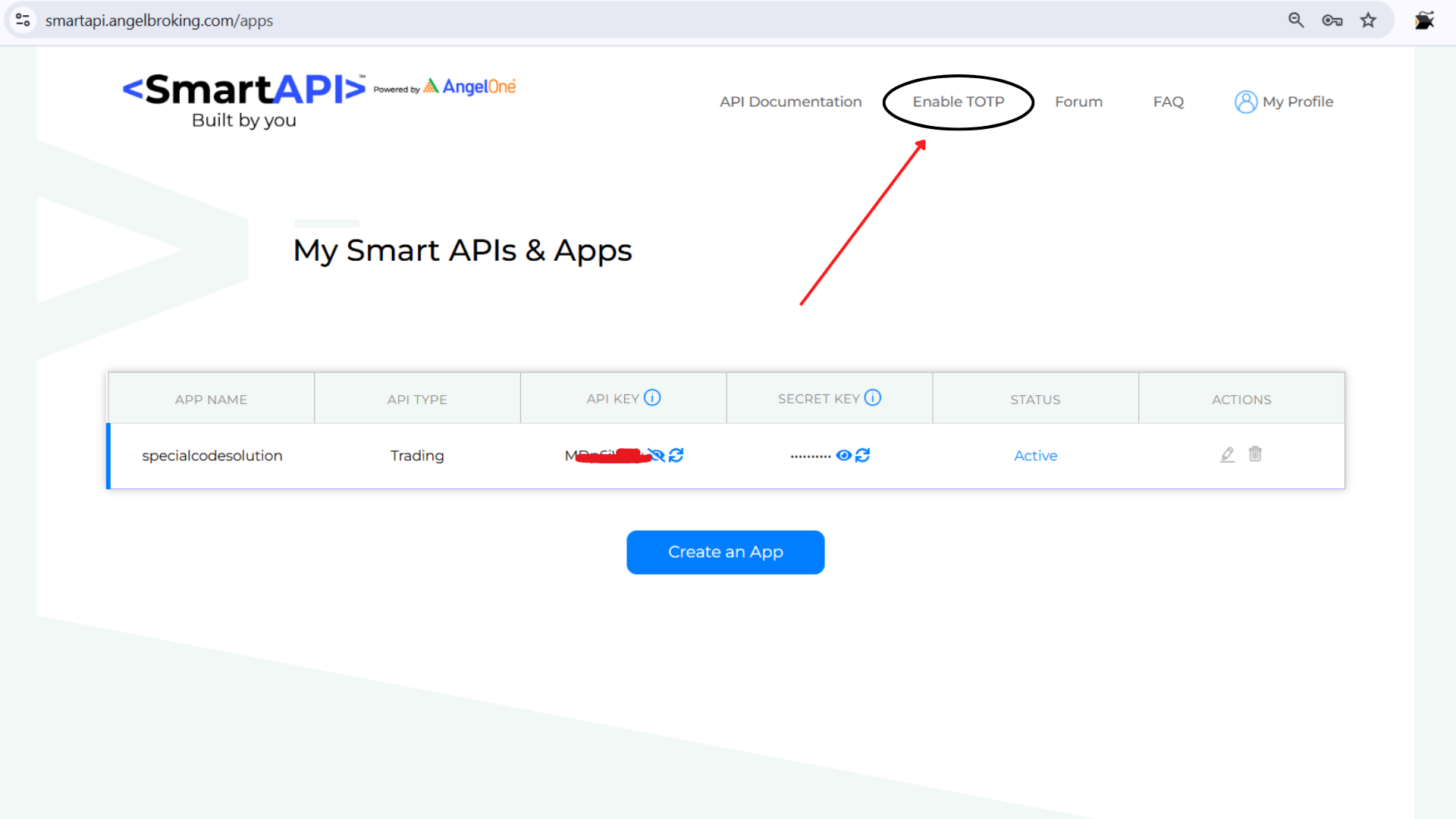Viewport: 1456px width, 819px height.
Task: Reveal the hidden secret key
Action: [x=843, y=455]
